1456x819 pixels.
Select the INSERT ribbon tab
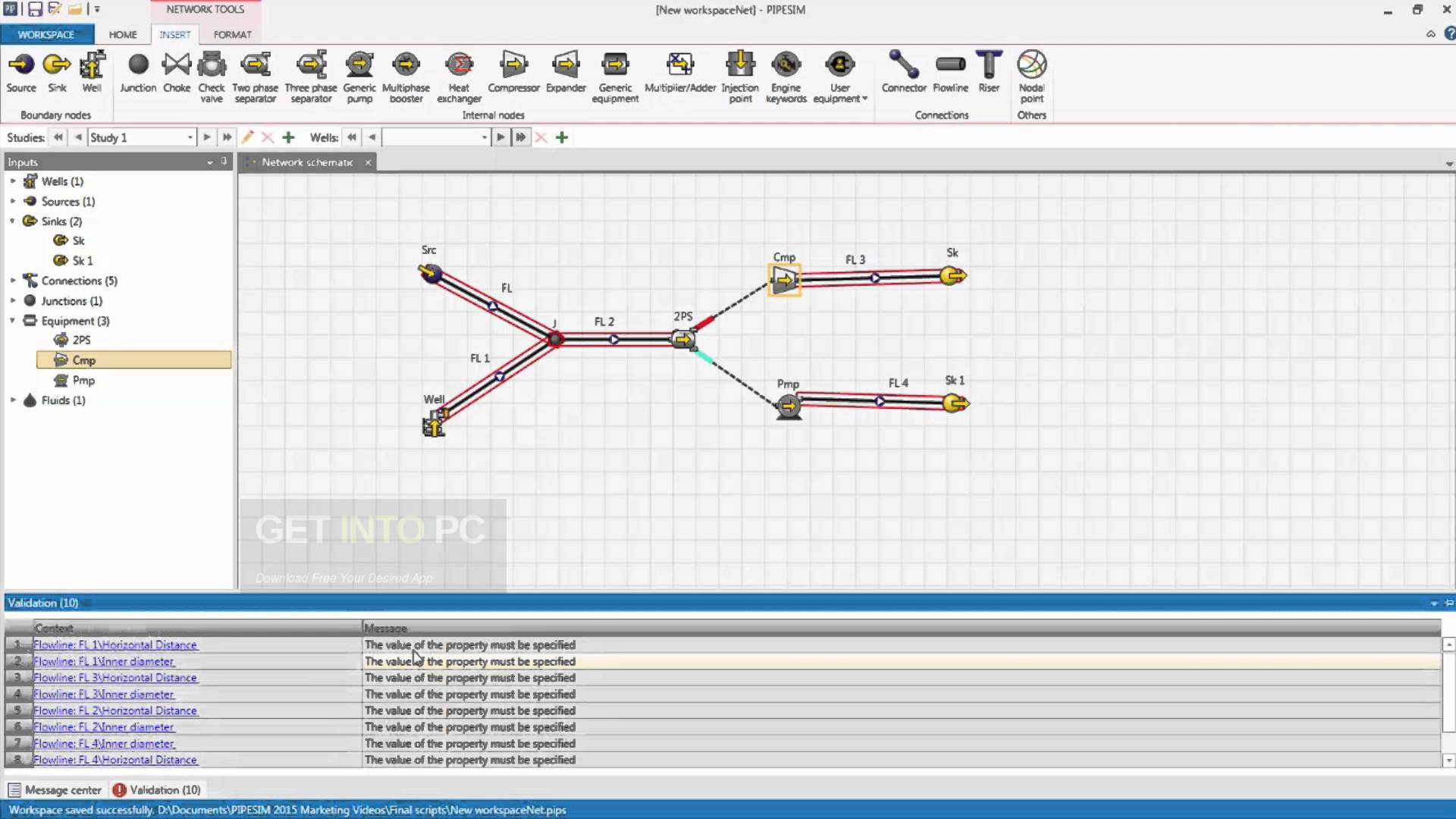[x=175, y=34]
